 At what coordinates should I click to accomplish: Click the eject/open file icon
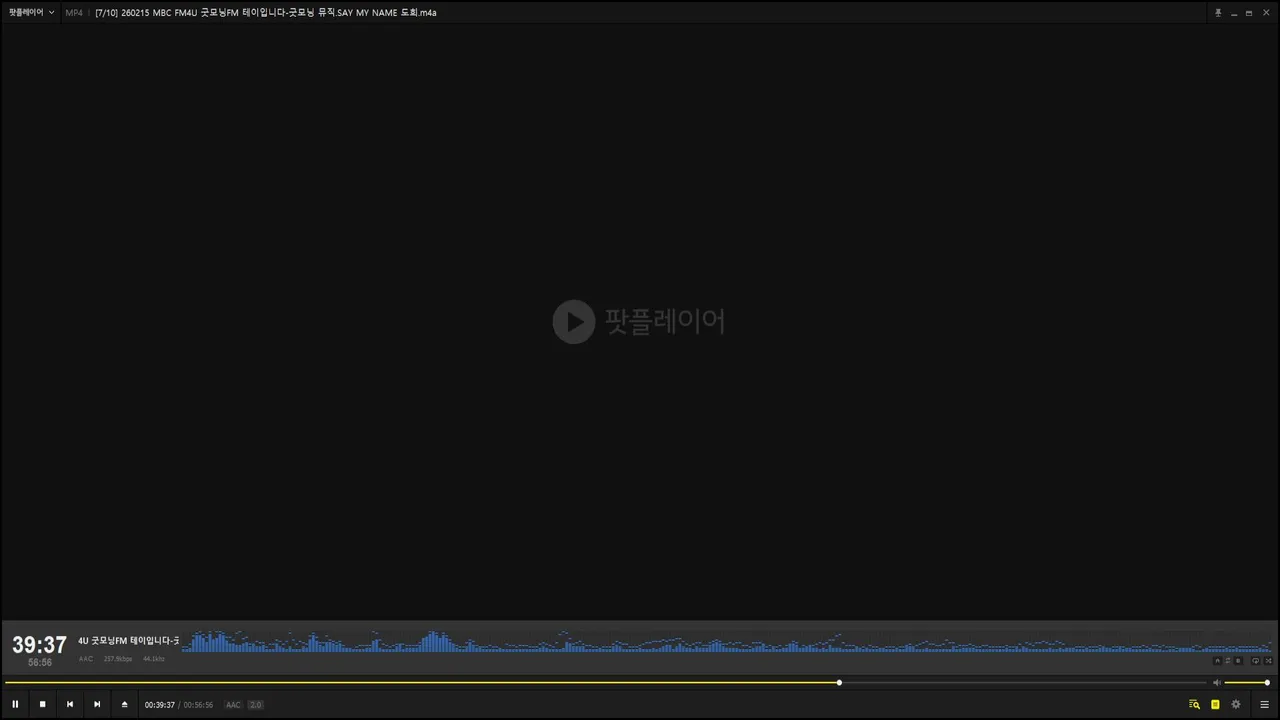(125, 704)
